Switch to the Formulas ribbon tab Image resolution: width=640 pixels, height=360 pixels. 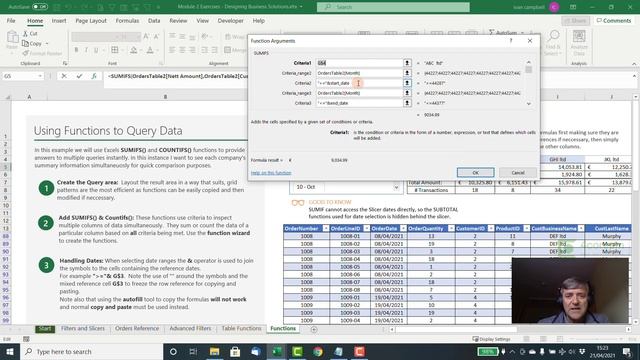click(x=127, y=20)
